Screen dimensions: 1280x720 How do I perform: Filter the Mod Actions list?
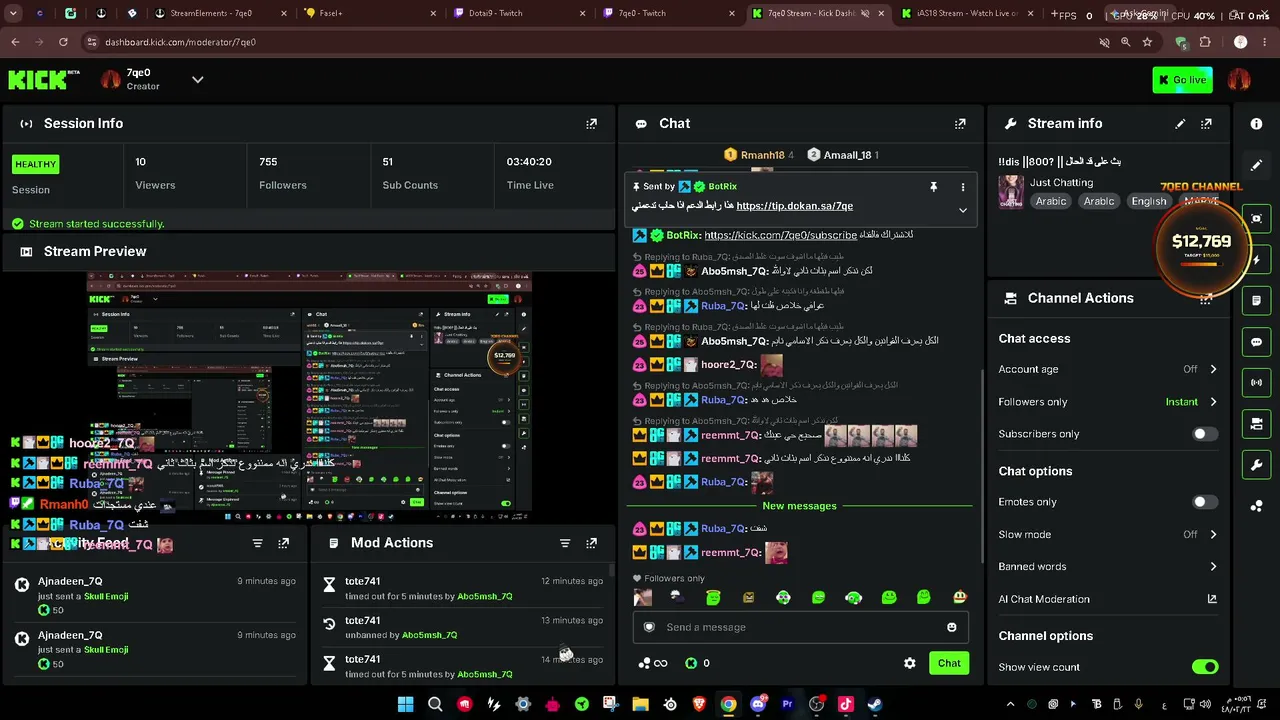tap(565, 543)
